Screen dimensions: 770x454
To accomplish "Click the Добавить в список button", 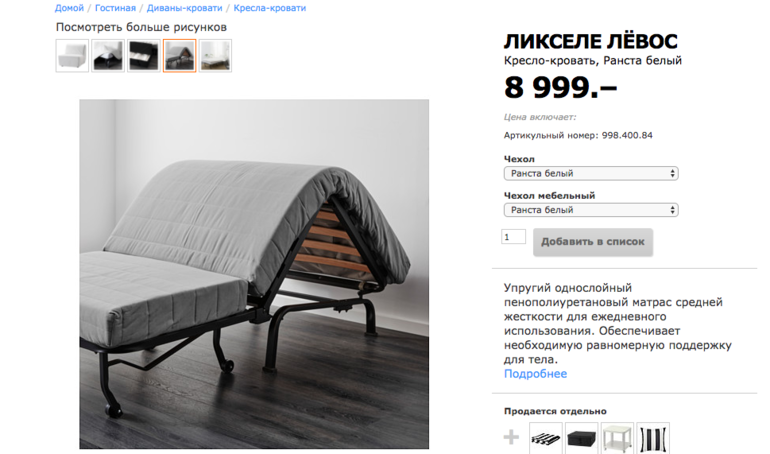I will pyautogui.click(x=593, y=241).
